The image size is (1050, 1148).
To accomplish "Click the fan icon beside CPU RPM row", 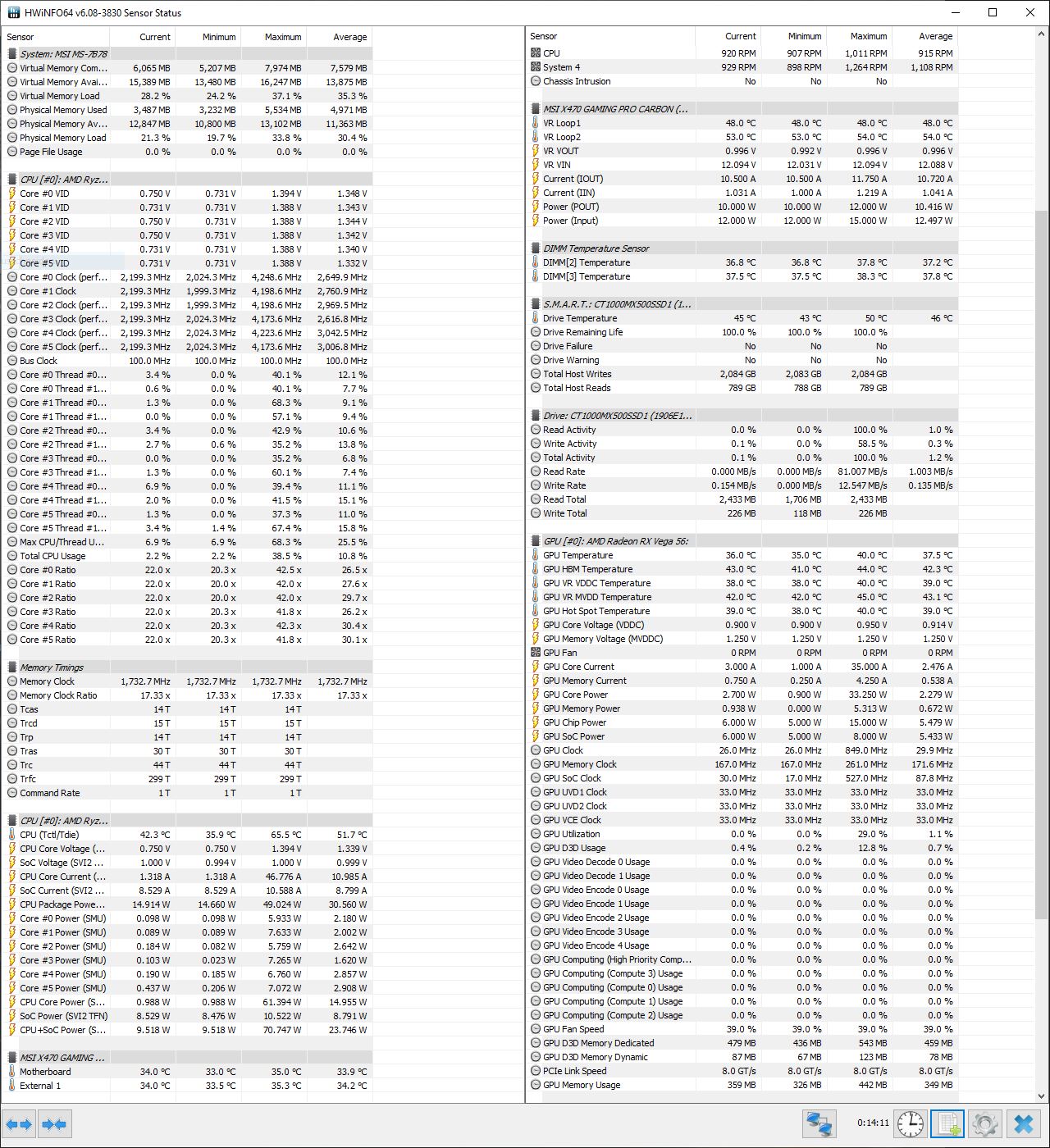I will click(536, 53).
